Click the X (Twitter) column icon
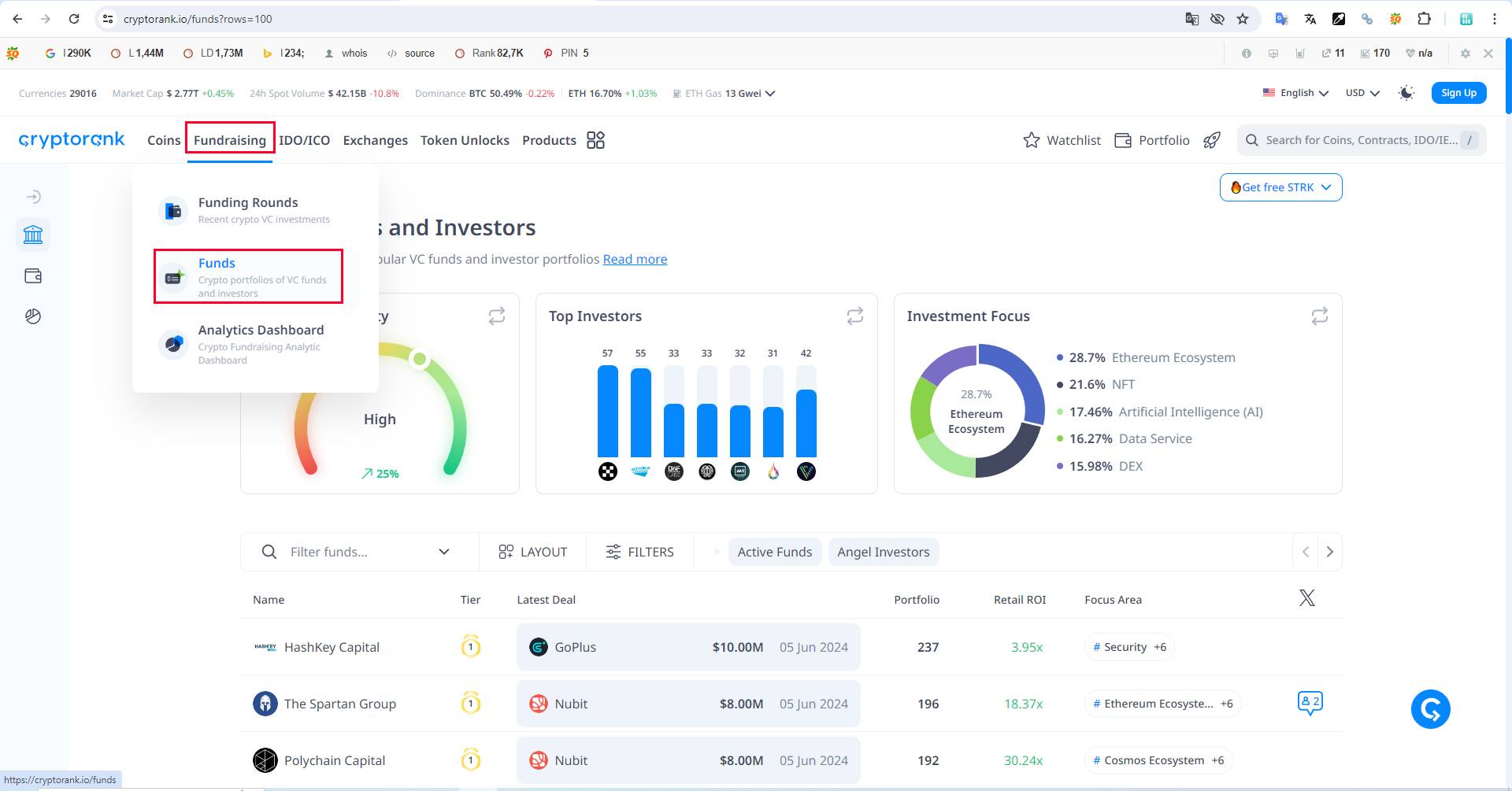The image size is (1512, 791). [1307, 598]
